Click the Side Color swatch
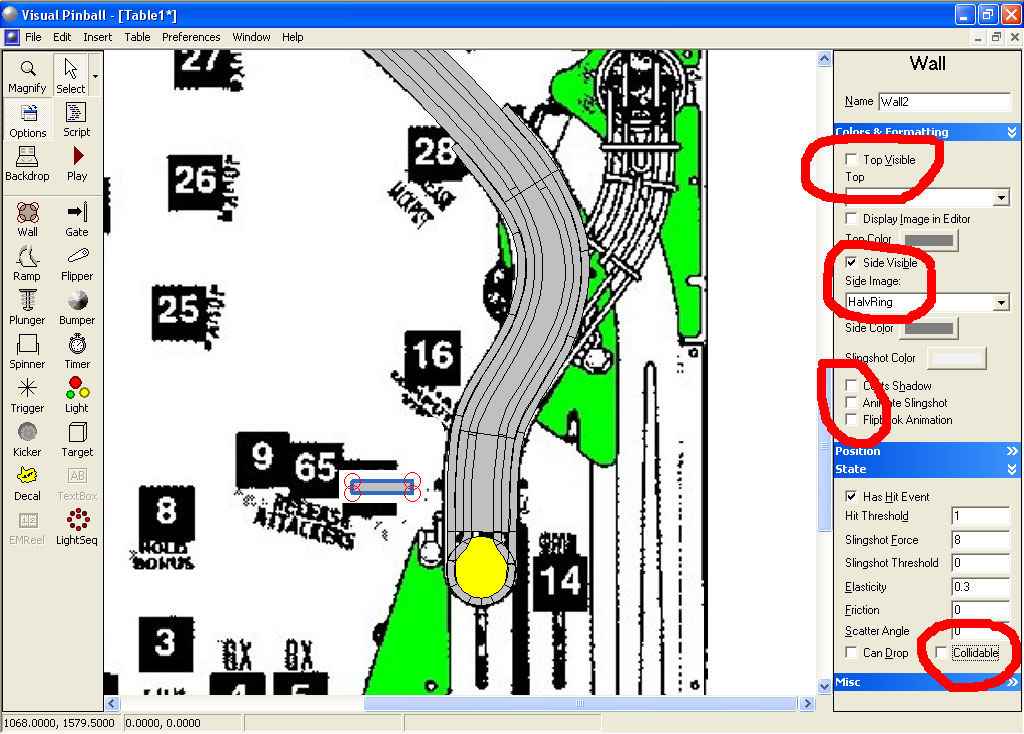This screenshot has height=734, width=1024. click(x=929, y=328)
